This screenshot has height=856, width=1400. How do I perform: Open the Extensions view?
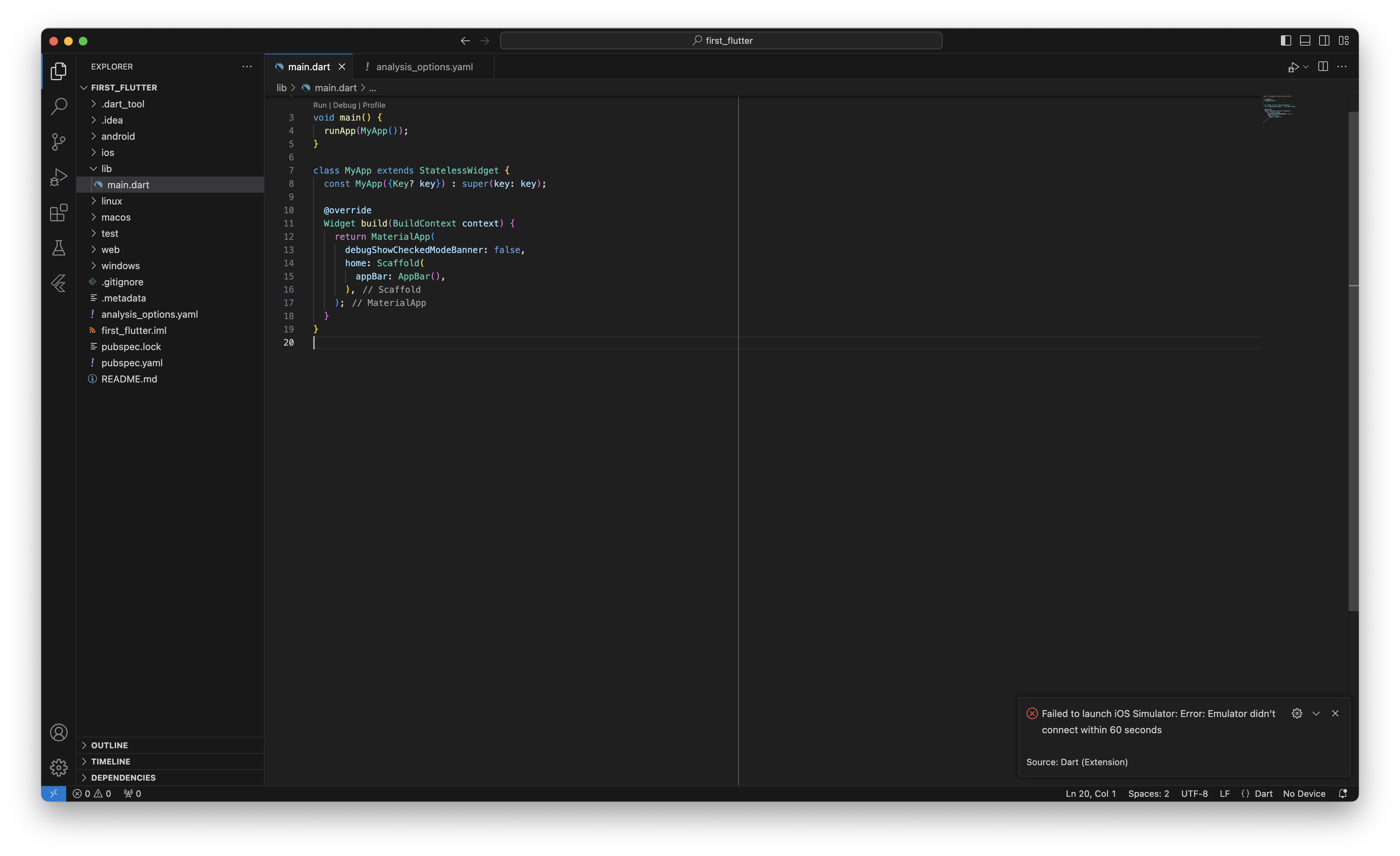pyautogui.click(x=58, y=213)
